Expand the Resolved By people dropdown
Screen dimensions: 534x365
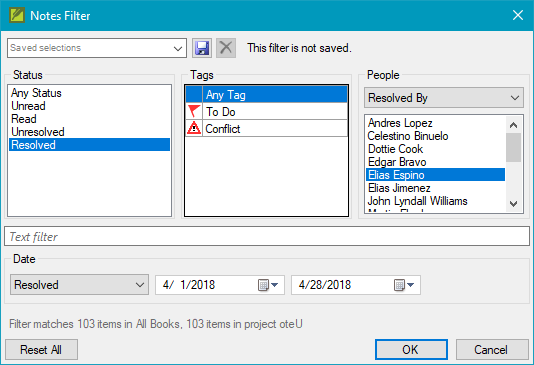coord(444,98)
